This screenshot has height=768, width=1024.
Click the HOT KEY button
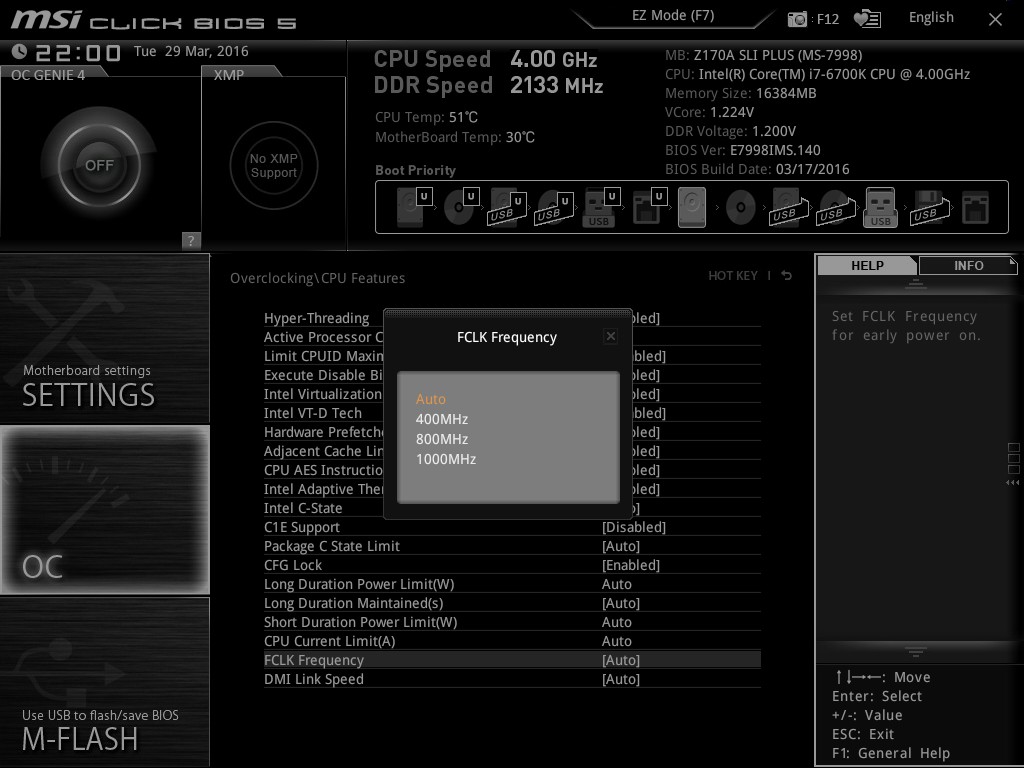point(733,276)
